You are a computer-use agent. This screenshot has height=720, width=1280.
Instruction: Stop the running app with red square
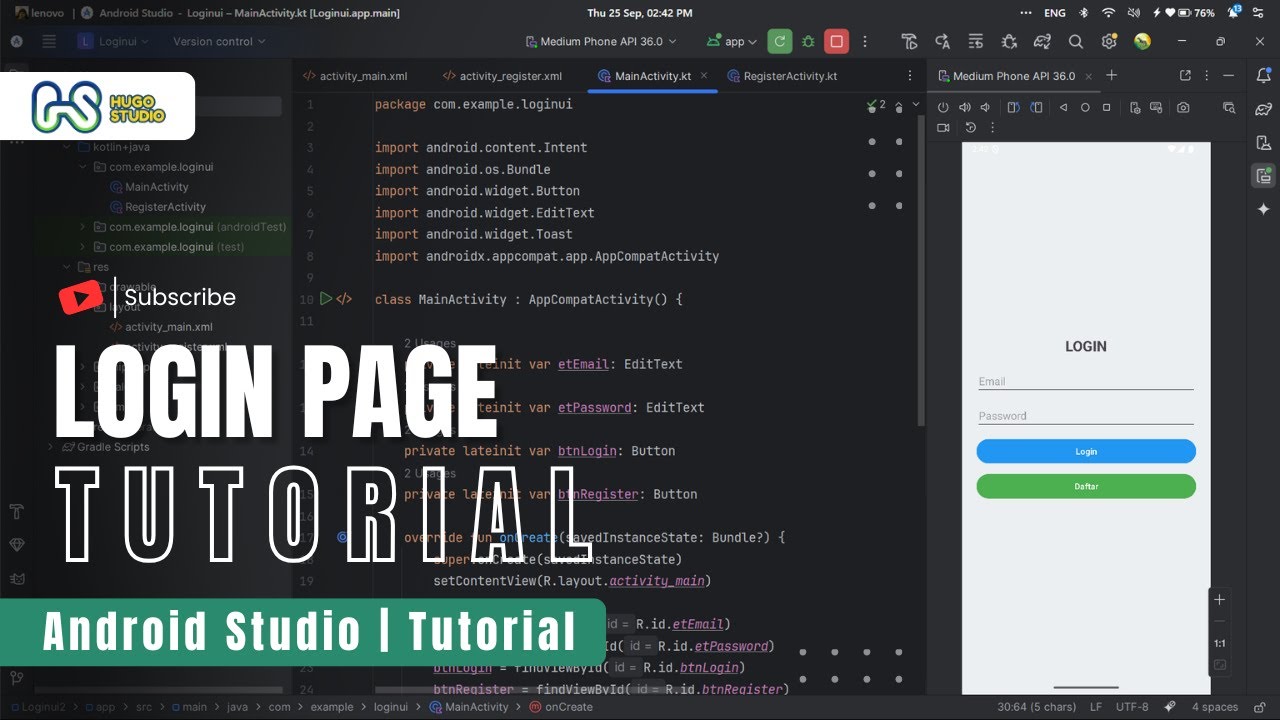(837, 41)
